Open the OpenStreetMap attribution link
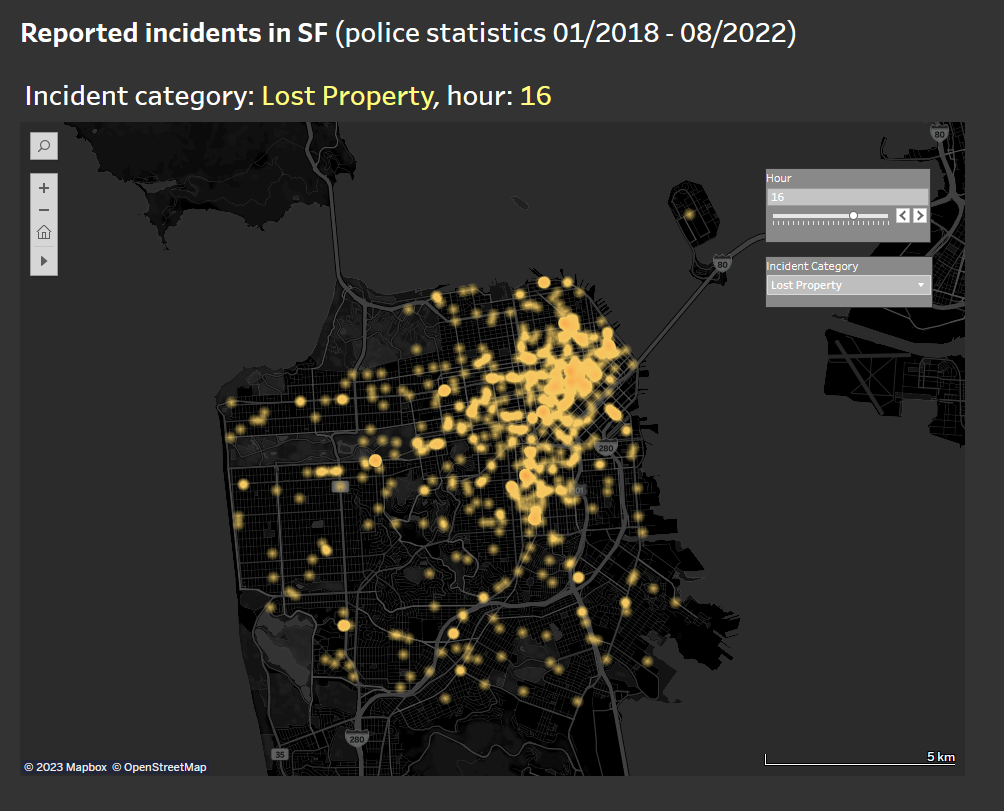Screen dimensions: 1004x811 point(159,767)
